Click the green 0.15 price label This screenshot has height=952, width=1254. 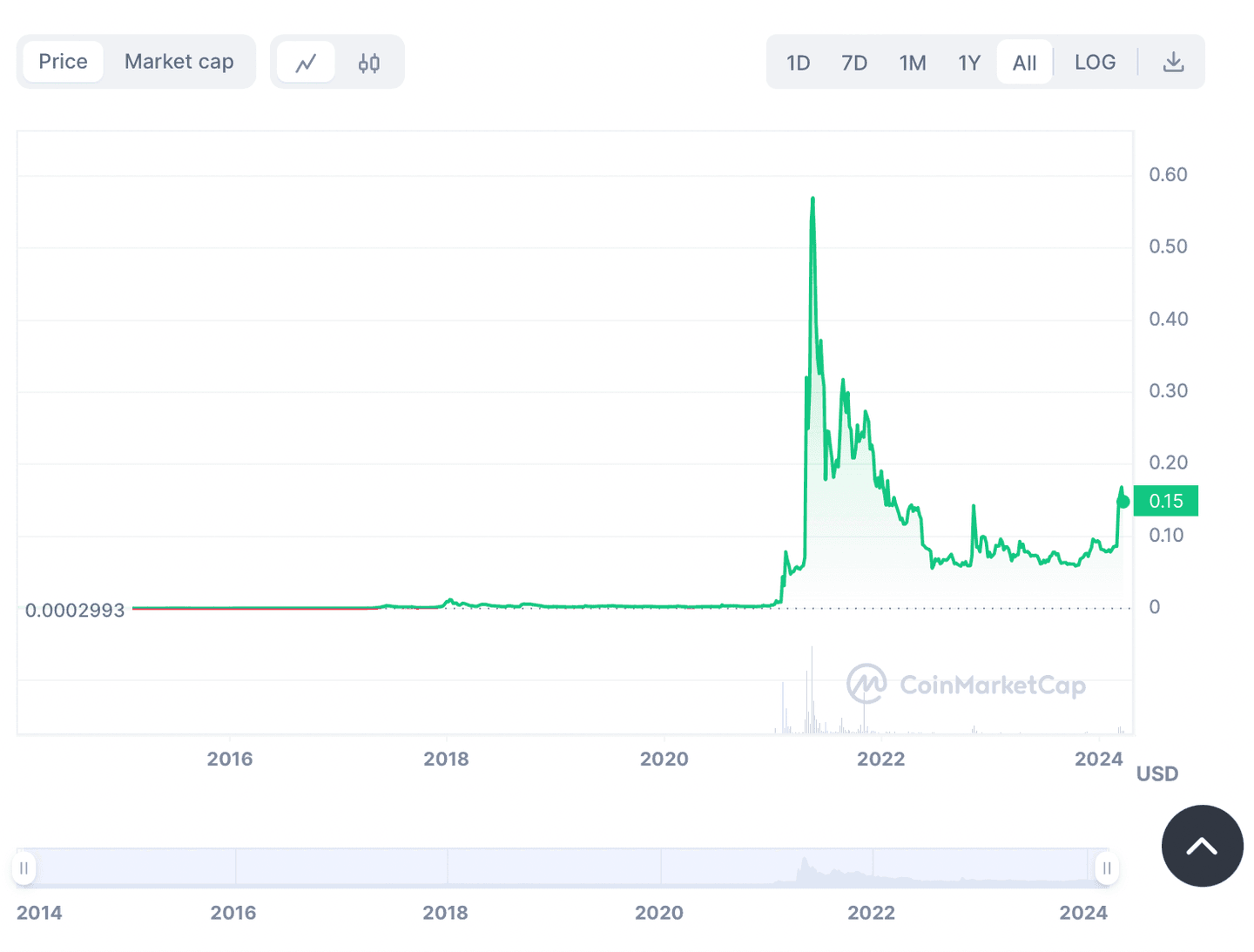[x=1166, y=501]
